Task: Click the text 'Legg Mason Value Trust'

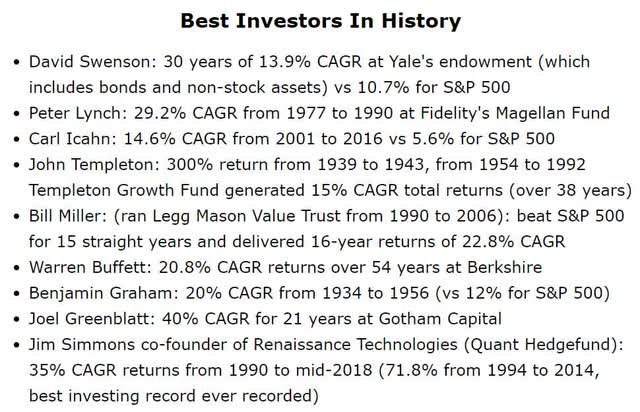Action: (248, 216)
